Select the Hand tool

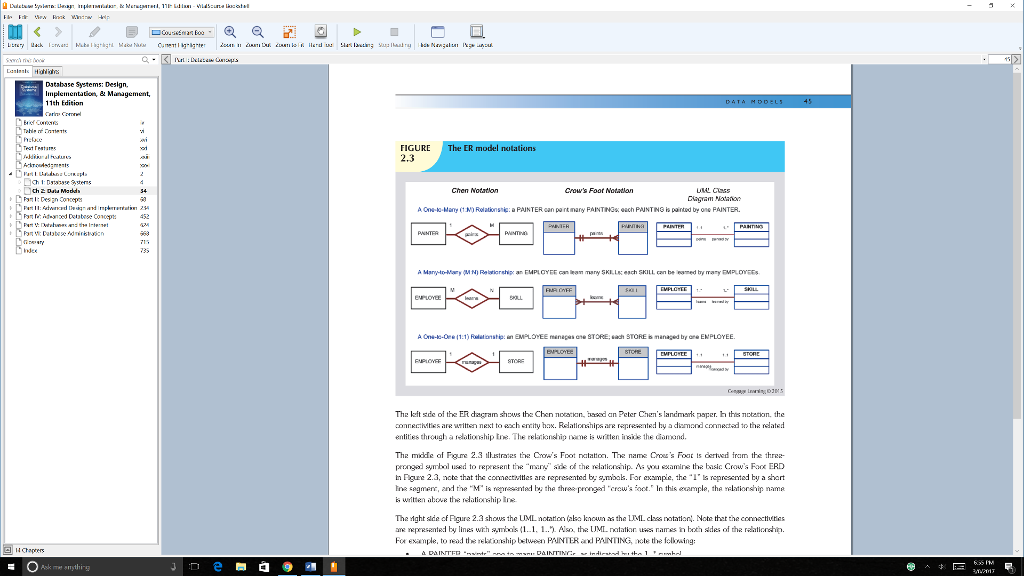point(321,33)
